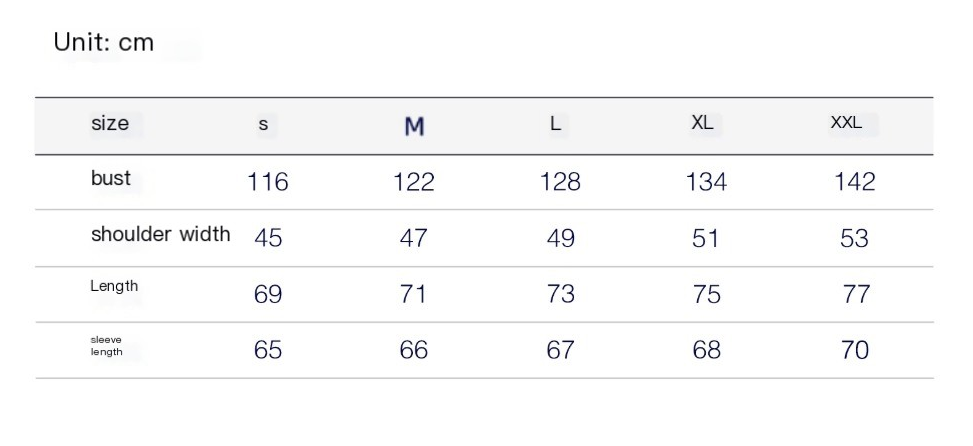The width and height of the screenshot is (973, 446).
Task: Select the "bust" row label
Action: [111, 180]
